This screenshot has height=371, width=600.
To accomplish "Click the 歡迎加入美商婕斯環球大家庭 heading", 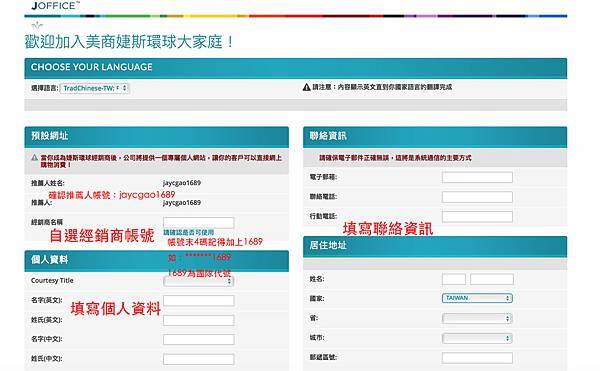I will 129,42.
